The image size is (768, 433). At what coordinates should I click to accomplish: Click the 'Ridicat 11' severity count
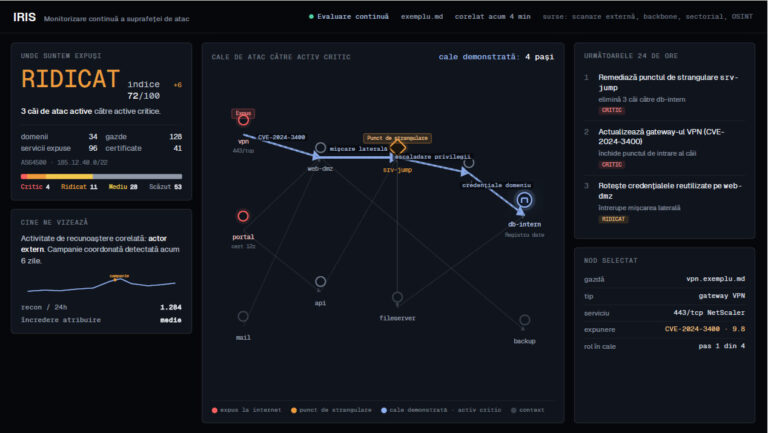tap(79, 187)
